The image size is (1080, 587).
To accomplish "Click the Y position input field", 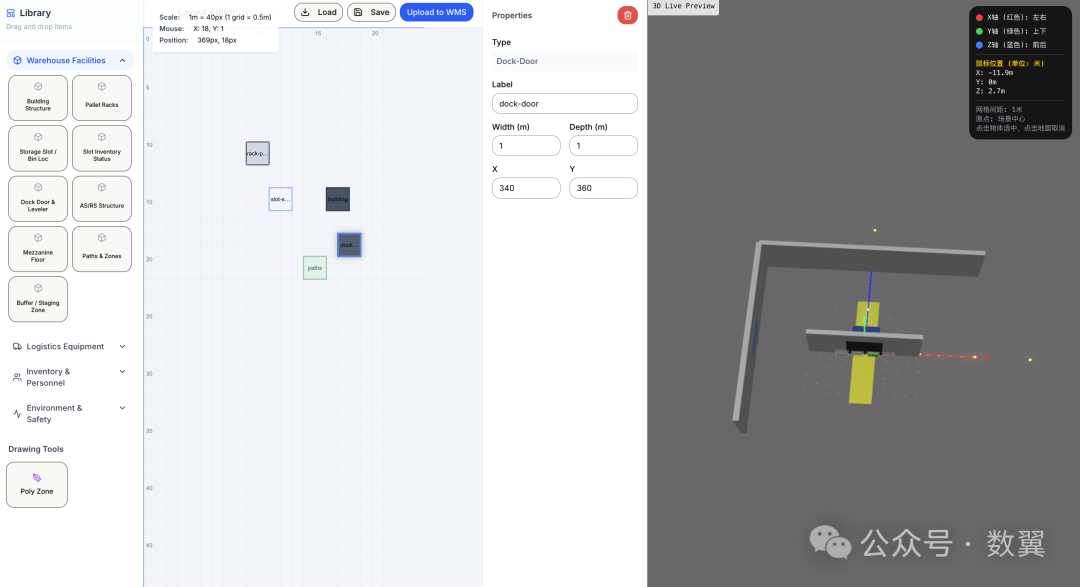I will point(603,188).
